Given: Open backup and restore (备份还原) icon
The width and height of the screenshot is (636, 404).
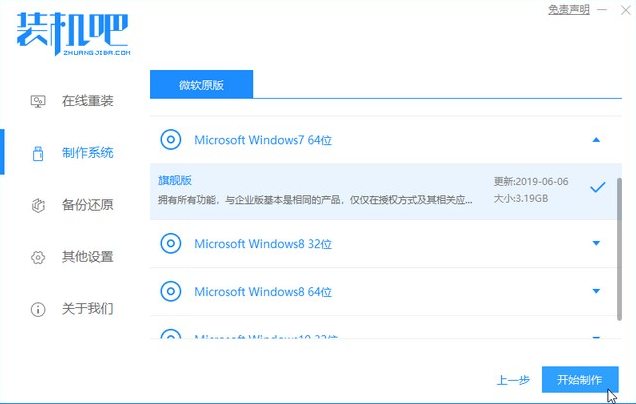Looking at the screenshot, I should [38, 205].
